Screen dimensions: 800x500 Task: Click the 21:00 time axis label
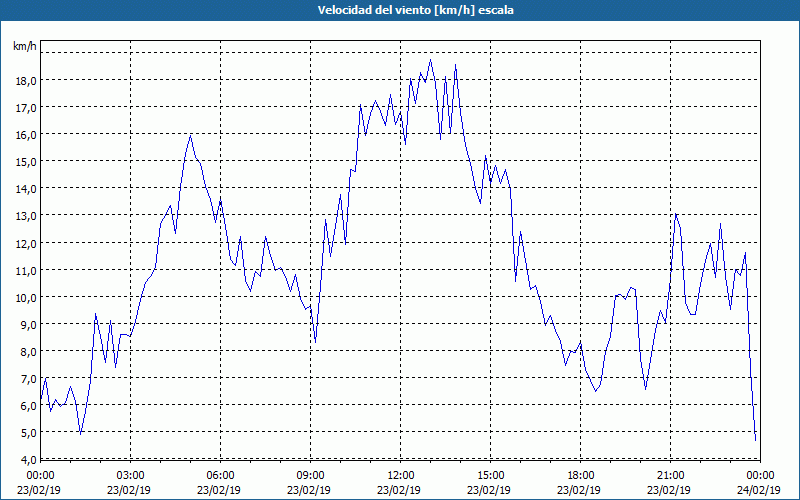(x=670, y=476)
